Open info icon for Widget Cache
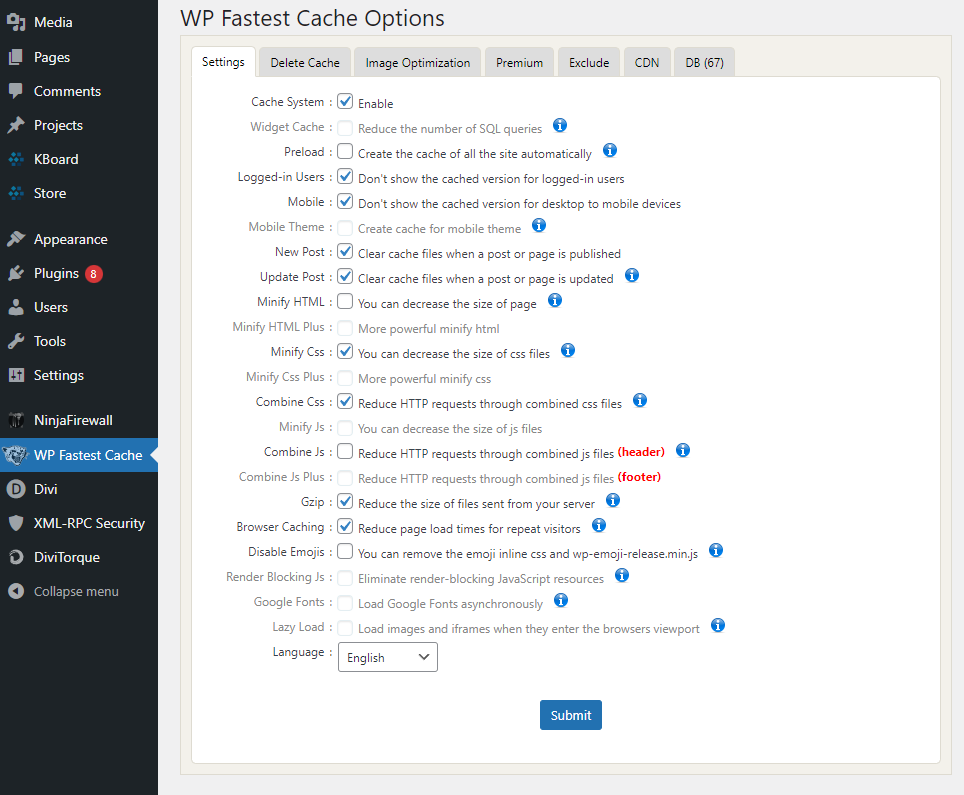Image resolution: width=964 pixels, height=795 pixels. (x=559, y=125)
